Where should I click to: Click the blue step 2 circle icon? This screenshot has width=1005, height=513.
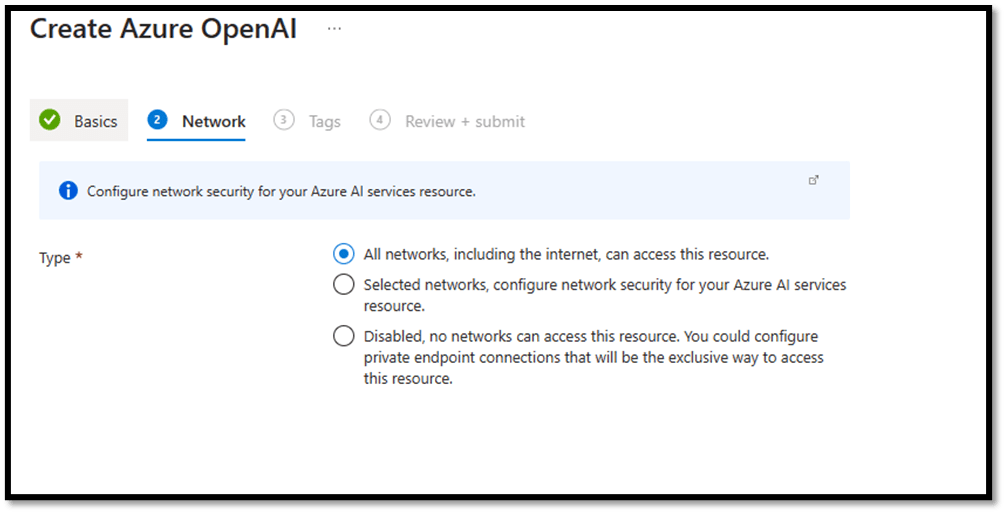(157, 120)
